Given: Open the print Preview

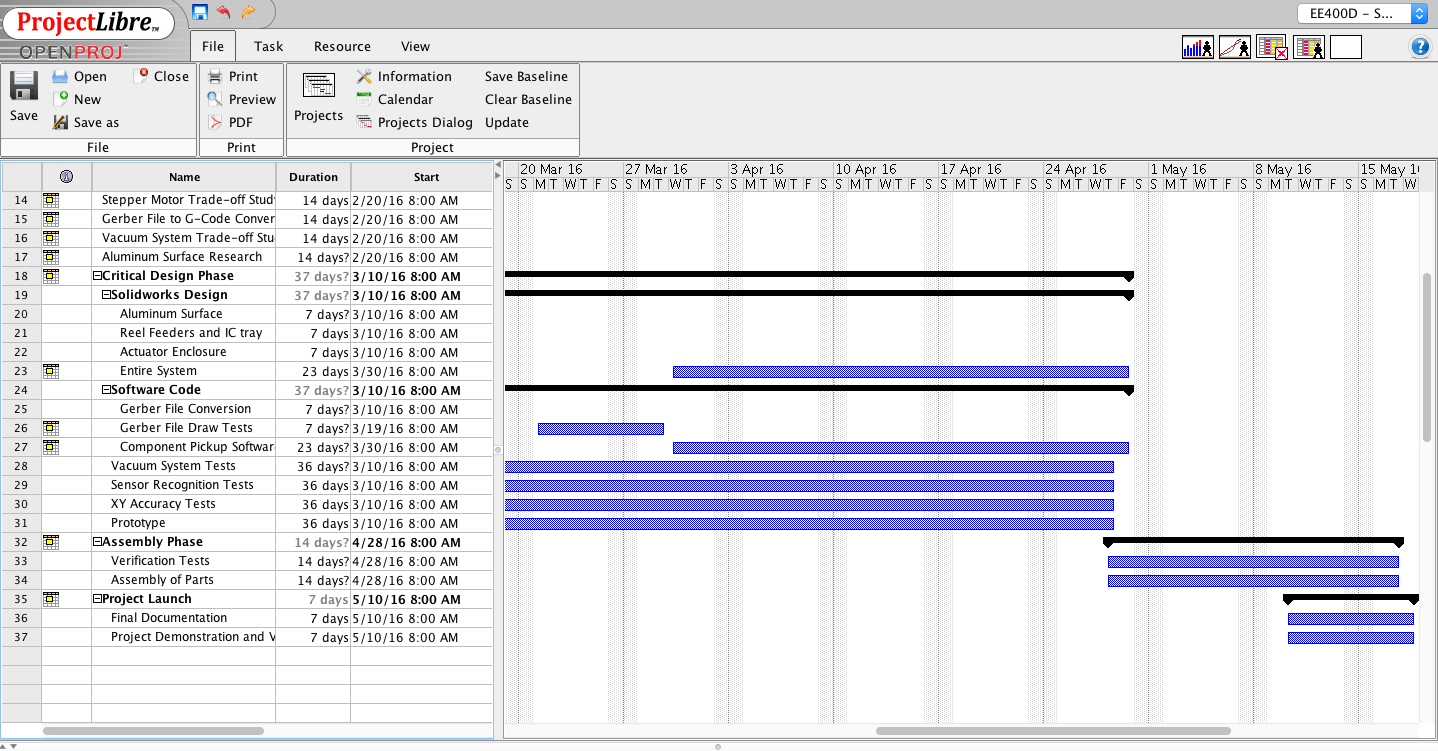Looking at the screenshot, I should 215,99.
